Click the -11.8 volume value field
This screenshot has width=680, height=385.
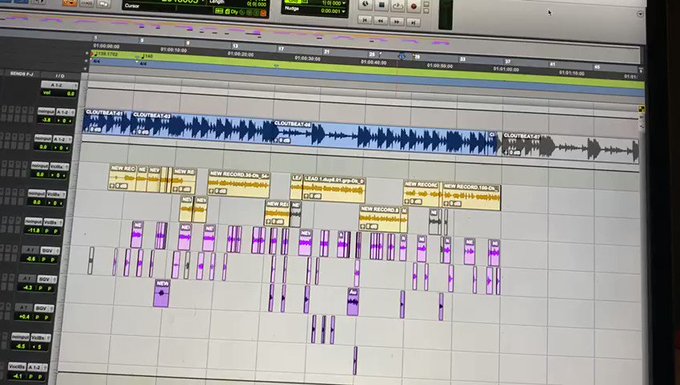coord(34,231)
